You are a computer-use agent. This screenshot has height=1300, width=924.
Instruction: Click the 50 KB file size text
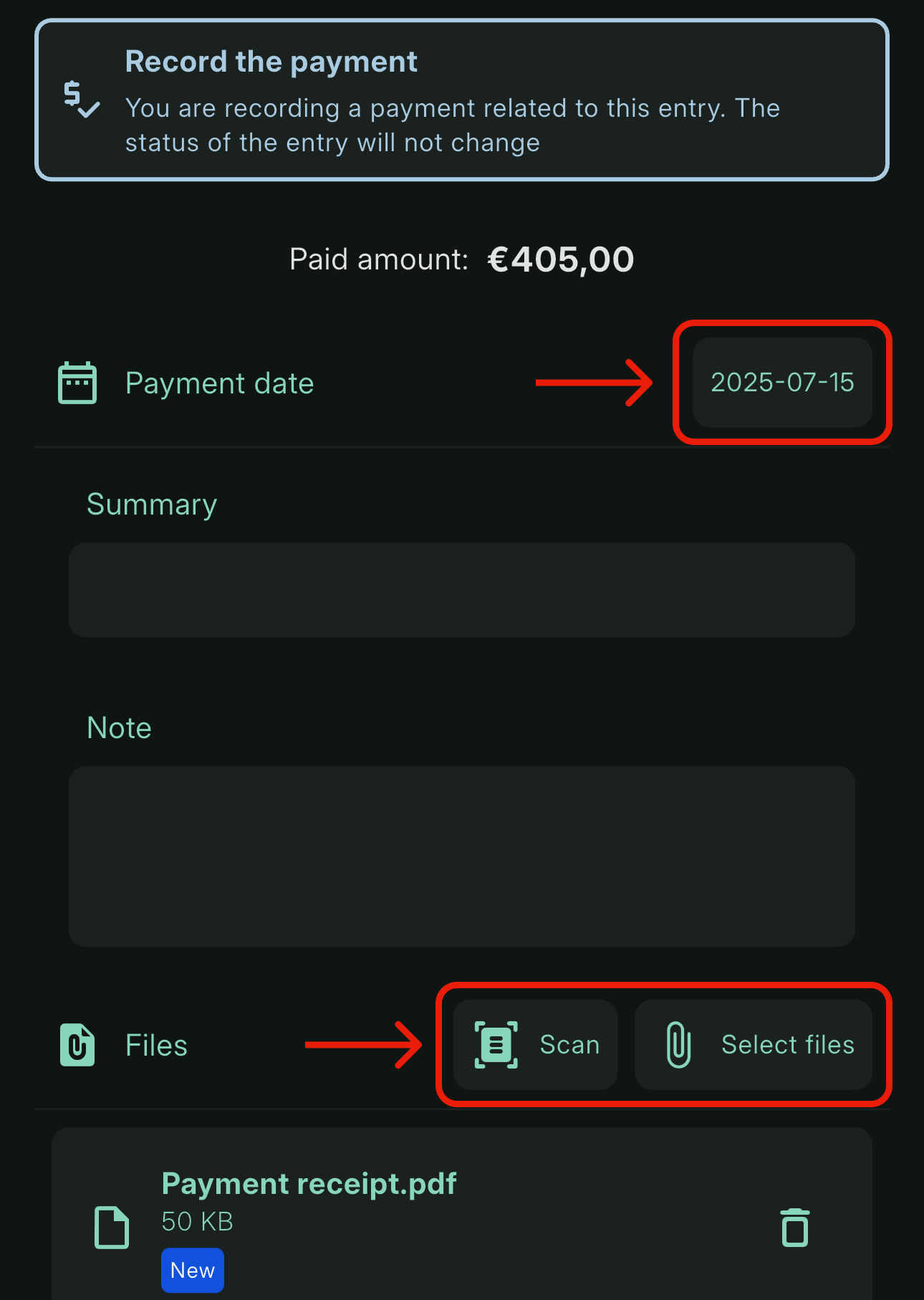tap(198, 1221)
